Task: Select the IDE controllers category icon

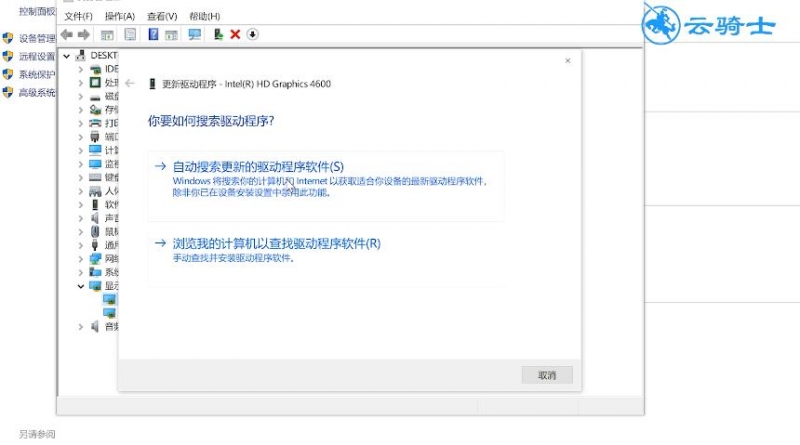Action: (x=95, y=69)
